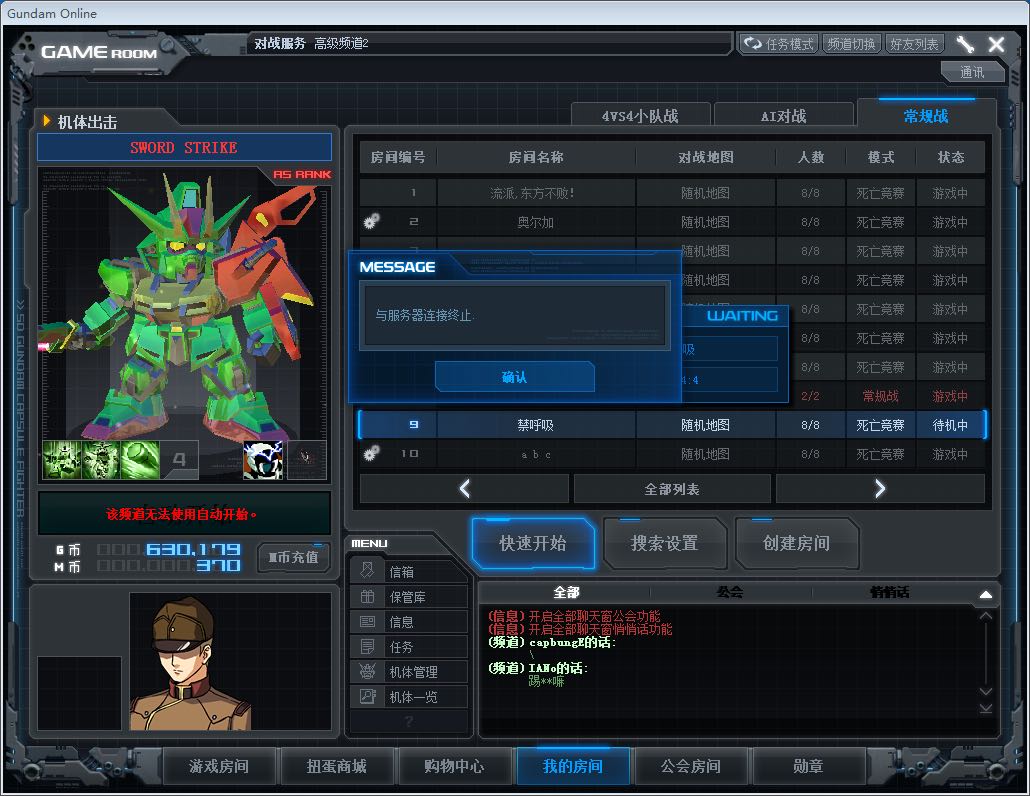Open the 保管库 storage icon in menu
The width and height of the screenshot is (1030, 796).
(368, 596)
